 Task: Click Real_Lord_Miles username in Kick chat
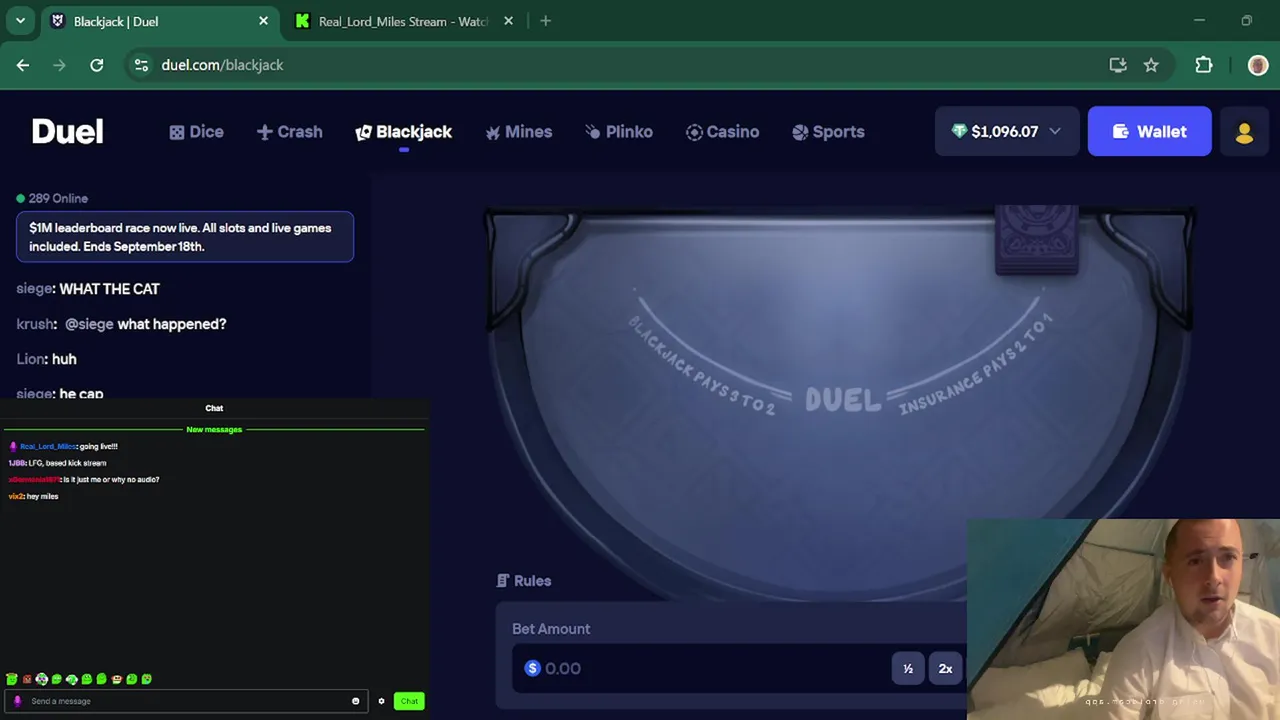48,446
